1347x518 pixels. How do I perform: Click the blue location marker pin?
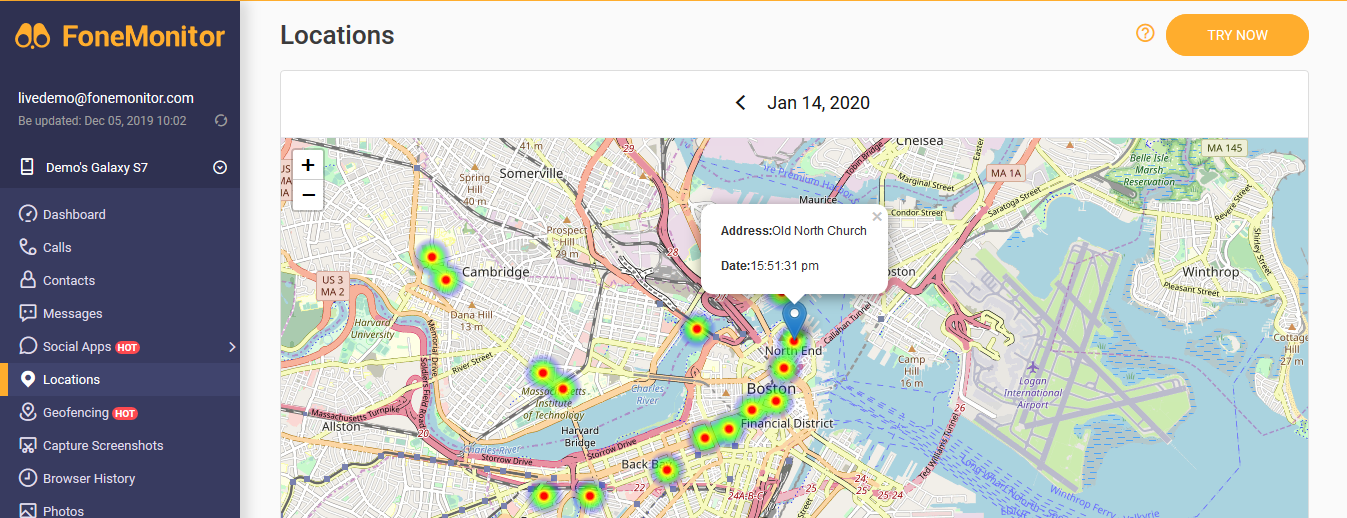794,320
